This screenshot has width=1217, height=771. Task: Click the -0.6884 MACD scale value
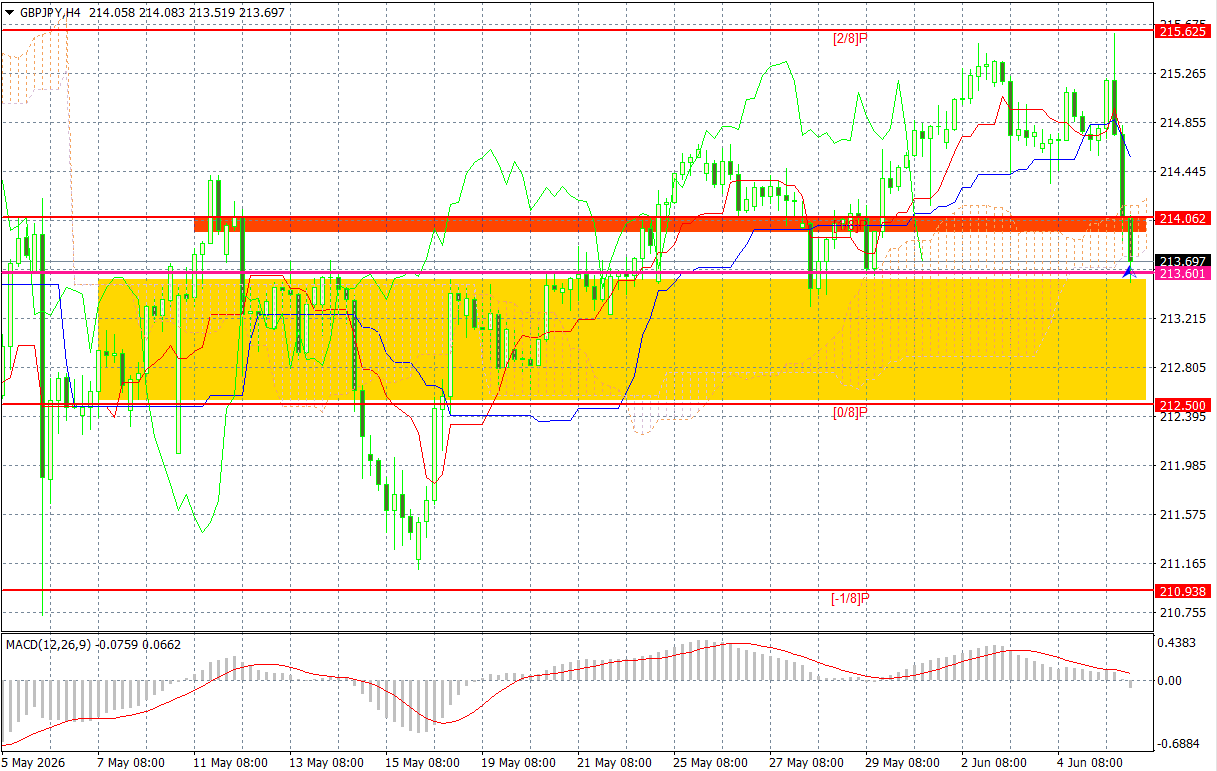[x=1177, y=743]
